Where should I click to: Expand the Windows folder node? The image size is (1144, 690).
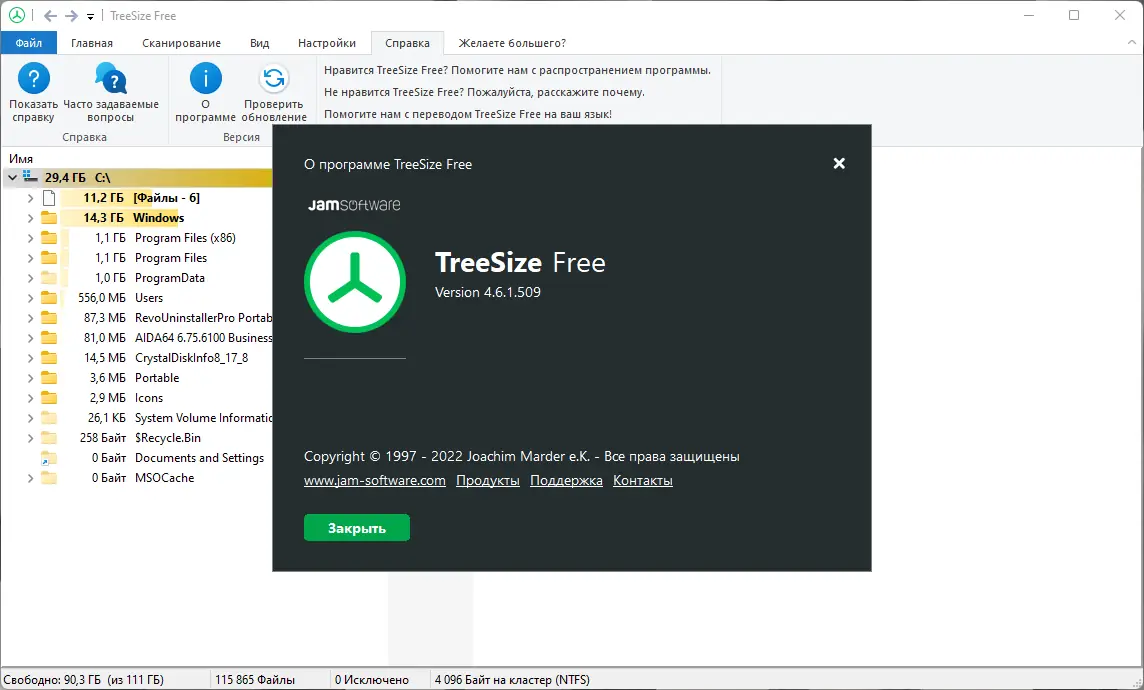point(30,218)
